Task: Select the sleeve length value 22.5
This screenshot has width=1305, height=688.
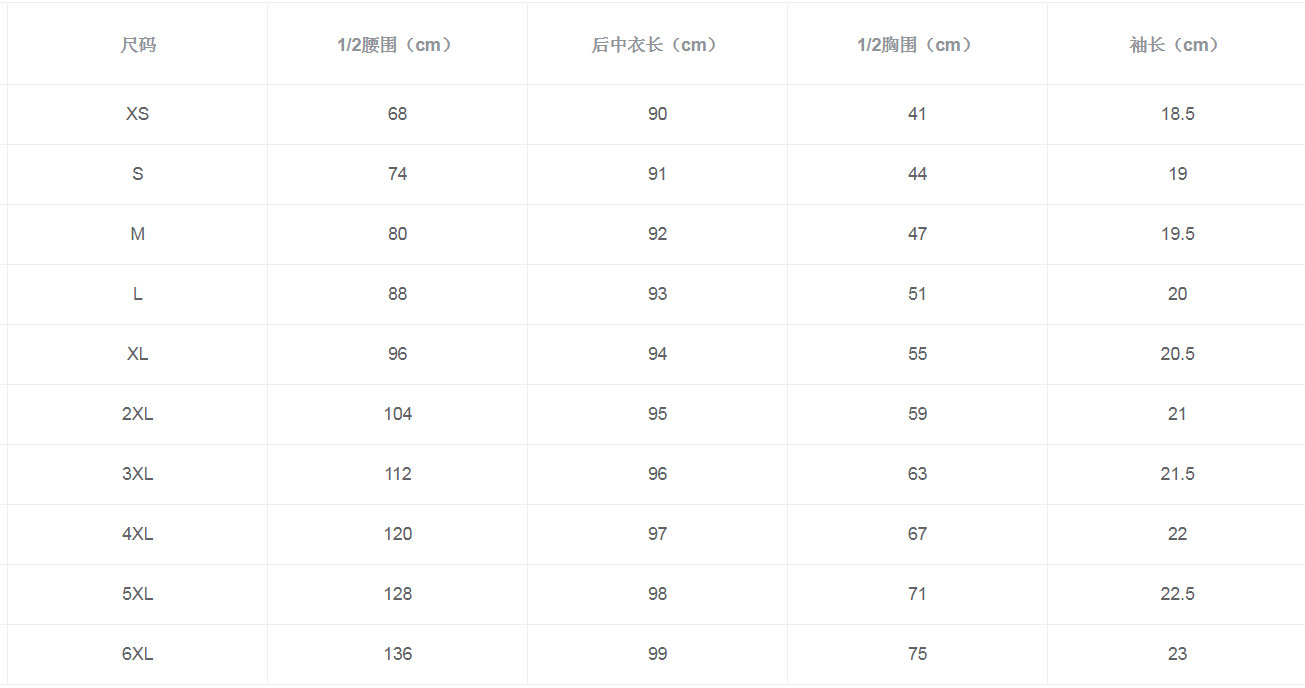Action: click(x=1177, y=594)
